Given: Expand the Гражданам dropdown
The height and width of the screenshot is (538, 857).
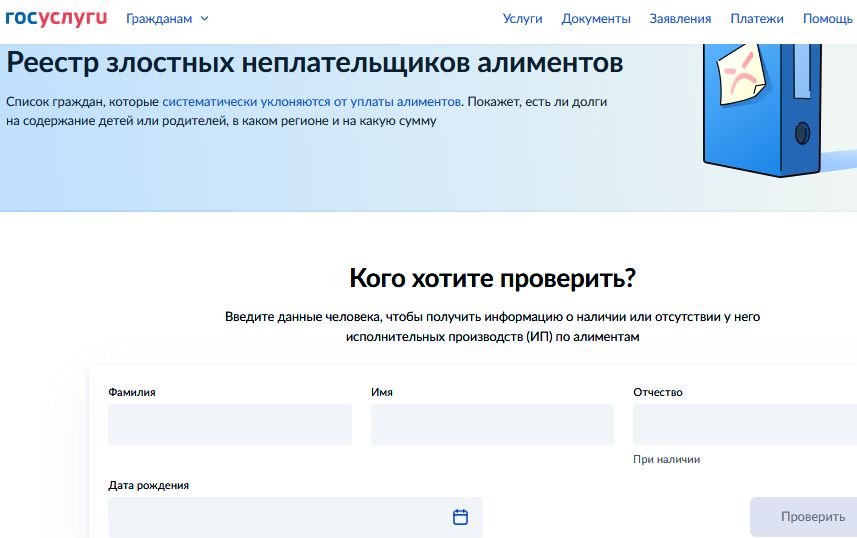Looking at the screenshot, I should (x=167, y=18).
